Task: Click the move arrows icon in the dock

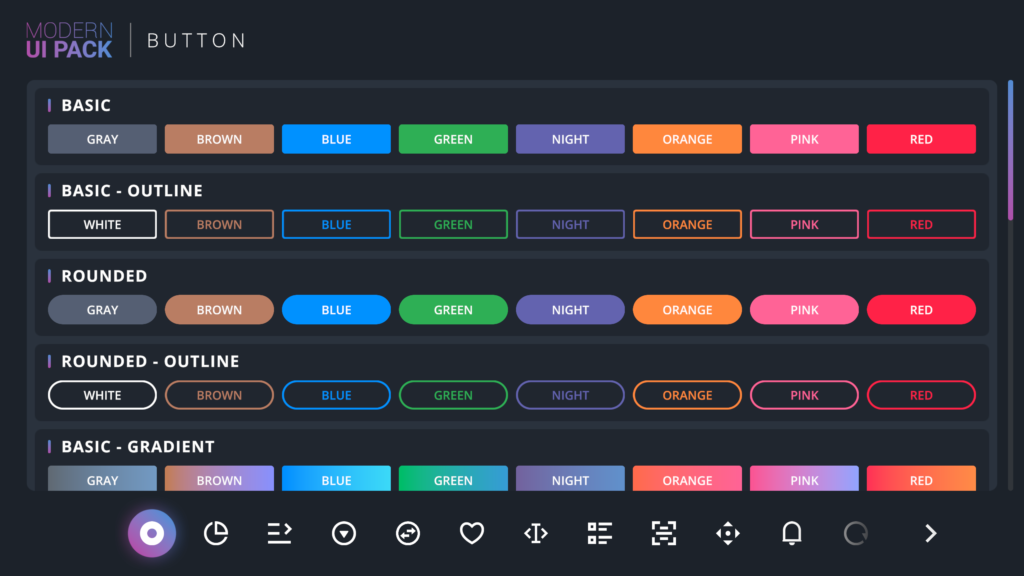Action: (x=728, y=533)
